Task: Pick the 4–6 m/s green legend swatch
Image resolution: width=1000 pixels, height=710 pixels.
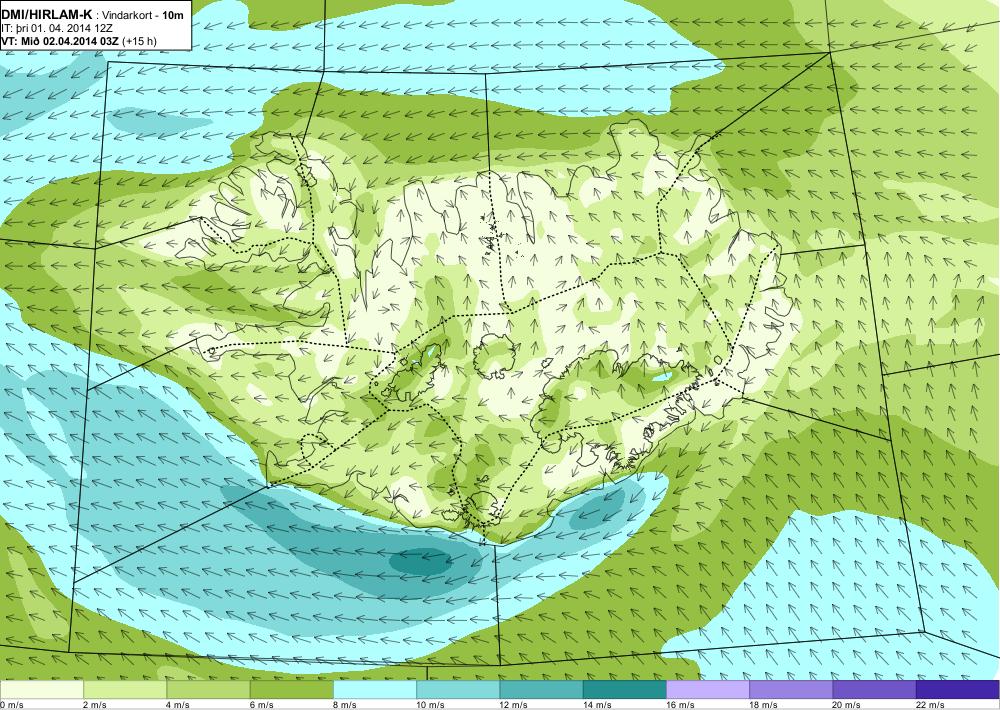Action: point(208,690)
